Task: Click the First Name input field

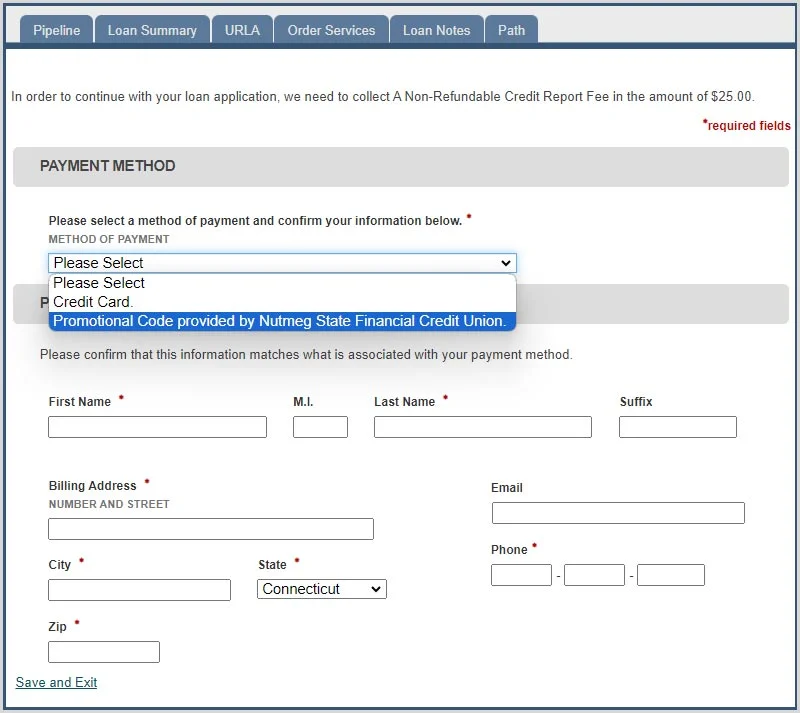Action: coord(157,427)
